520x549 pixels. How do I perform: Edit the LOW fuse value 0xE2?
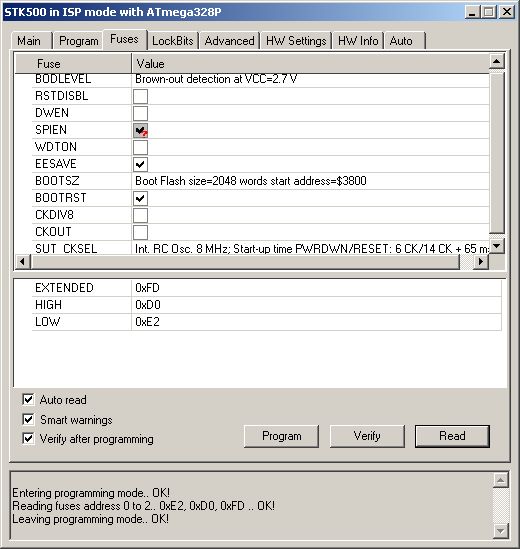tap(317, 322)
